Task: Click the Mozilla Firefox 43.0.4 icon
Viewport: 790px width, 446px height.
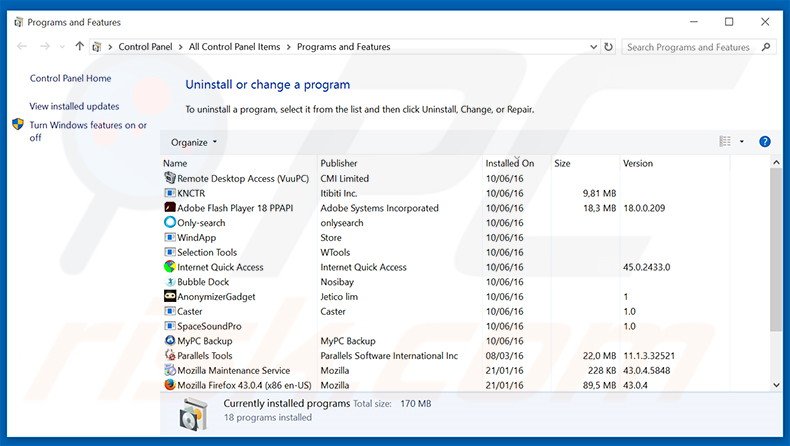Action: 170,385
